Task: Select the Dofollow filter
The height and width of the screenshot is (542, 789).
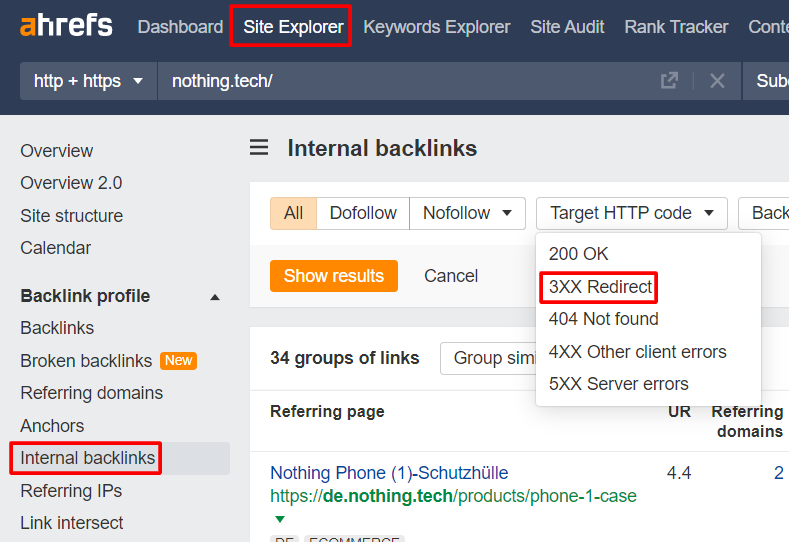Action: (x=363, y=213)
